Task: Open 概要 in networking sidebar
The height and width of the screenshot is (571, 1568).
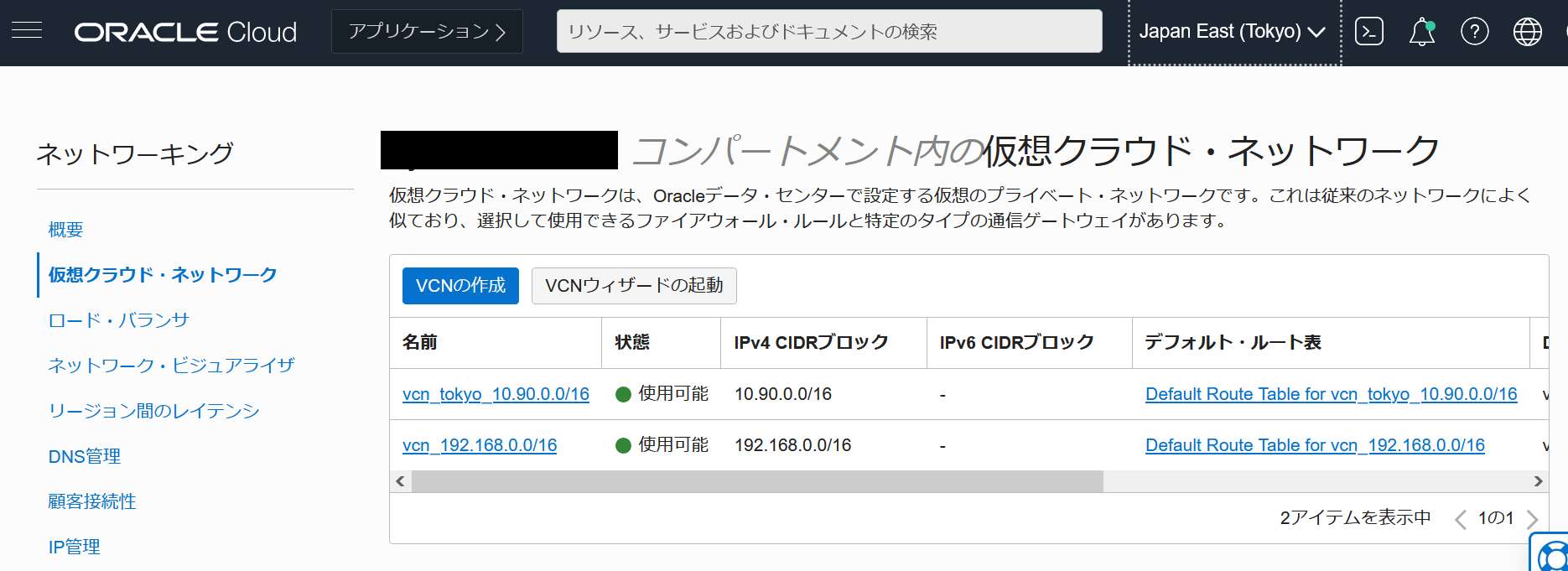Action: (66, 230)
